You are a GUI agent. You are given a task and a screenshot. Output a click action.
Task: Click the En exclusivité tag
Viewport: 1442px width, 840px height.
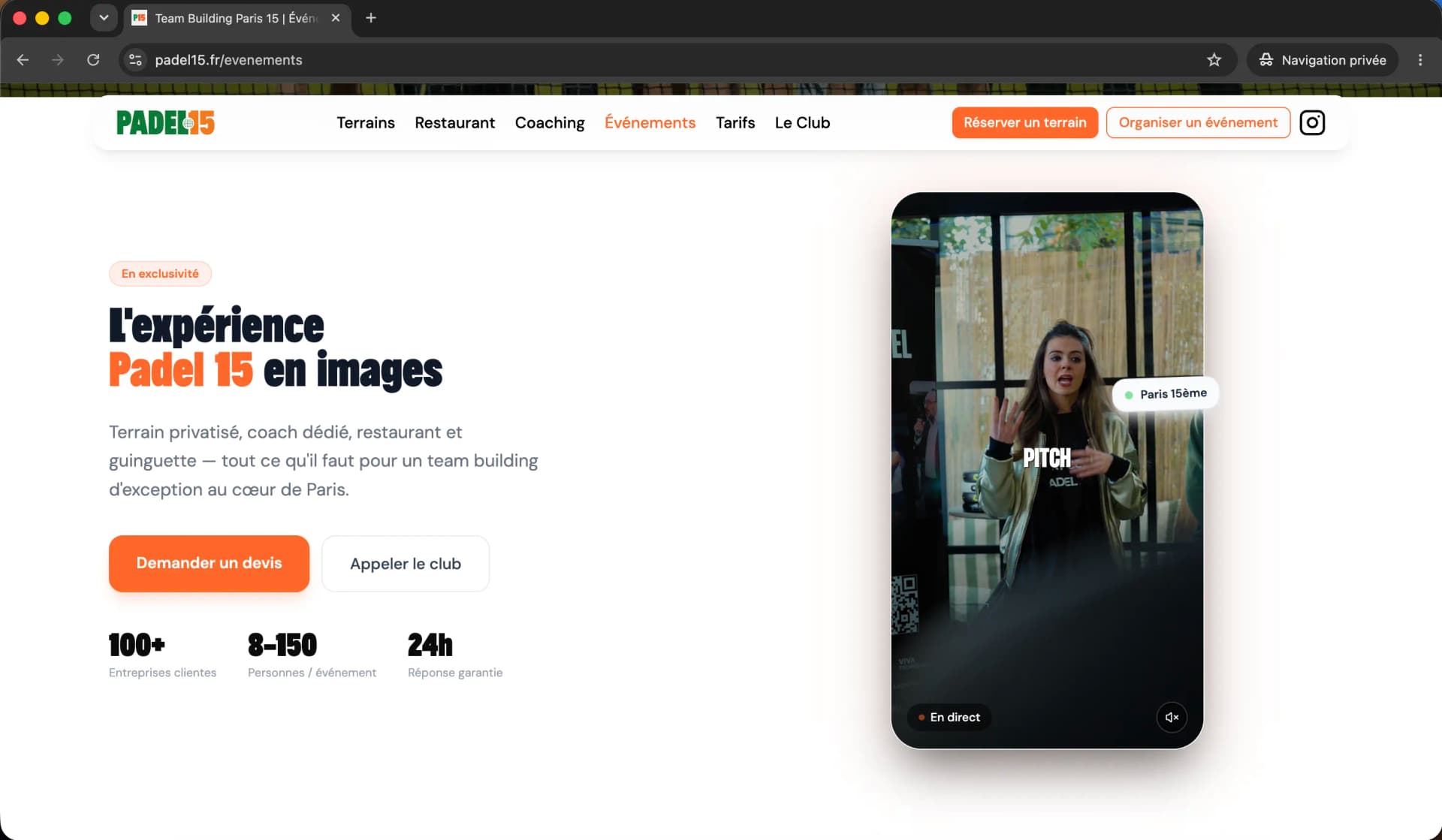[x=160, y=273]
